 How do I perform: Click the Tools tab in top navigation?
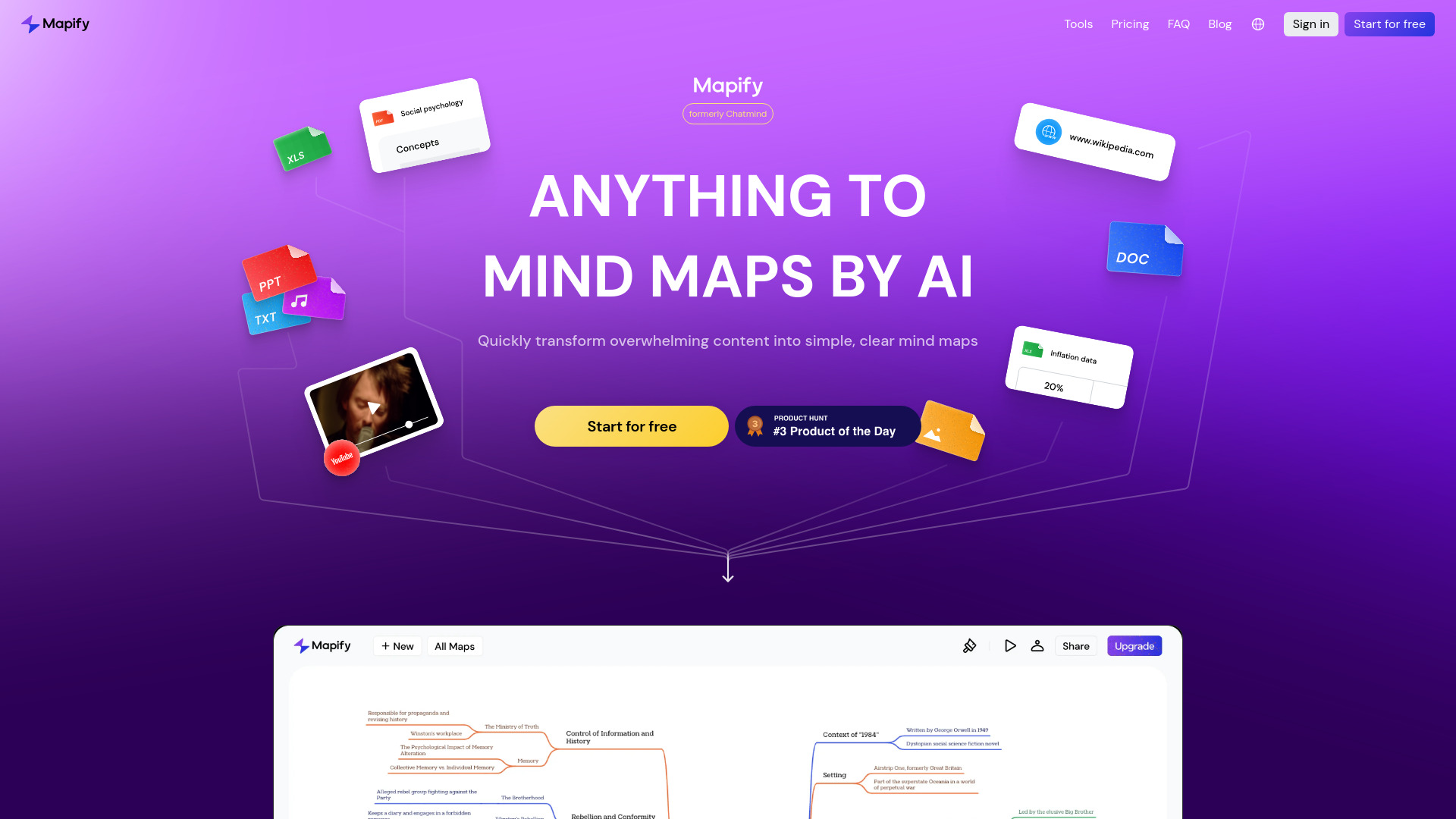pos(1078,24)
